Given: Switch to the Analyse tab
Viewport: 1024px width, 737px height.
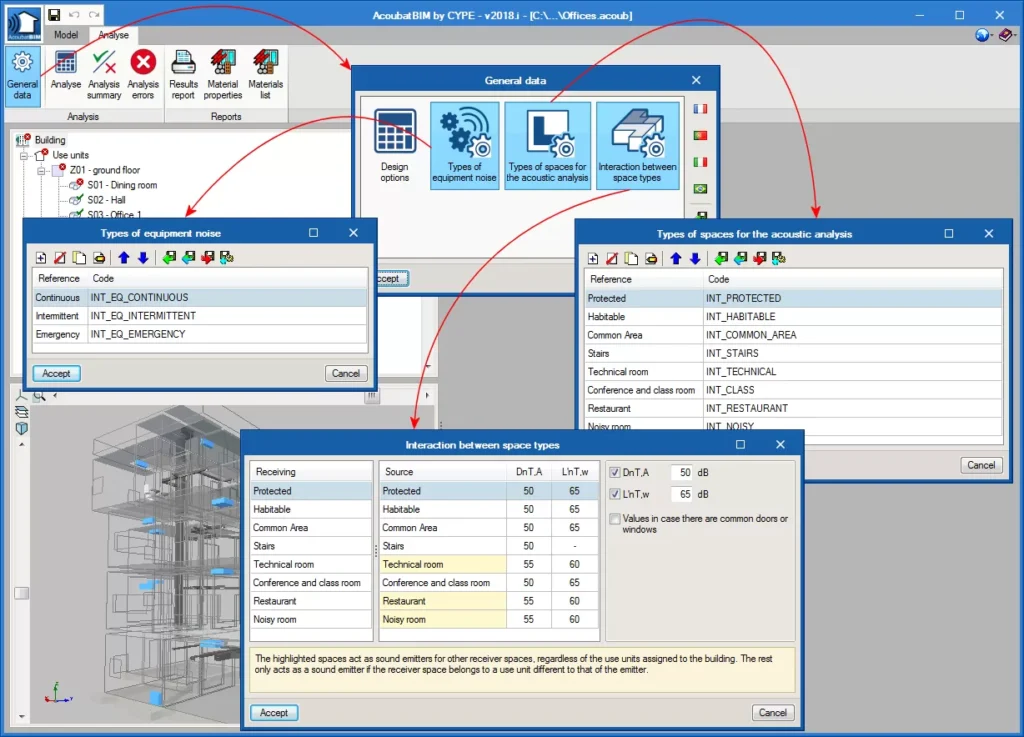Looking at the screenshot, I should click(113, 34).
